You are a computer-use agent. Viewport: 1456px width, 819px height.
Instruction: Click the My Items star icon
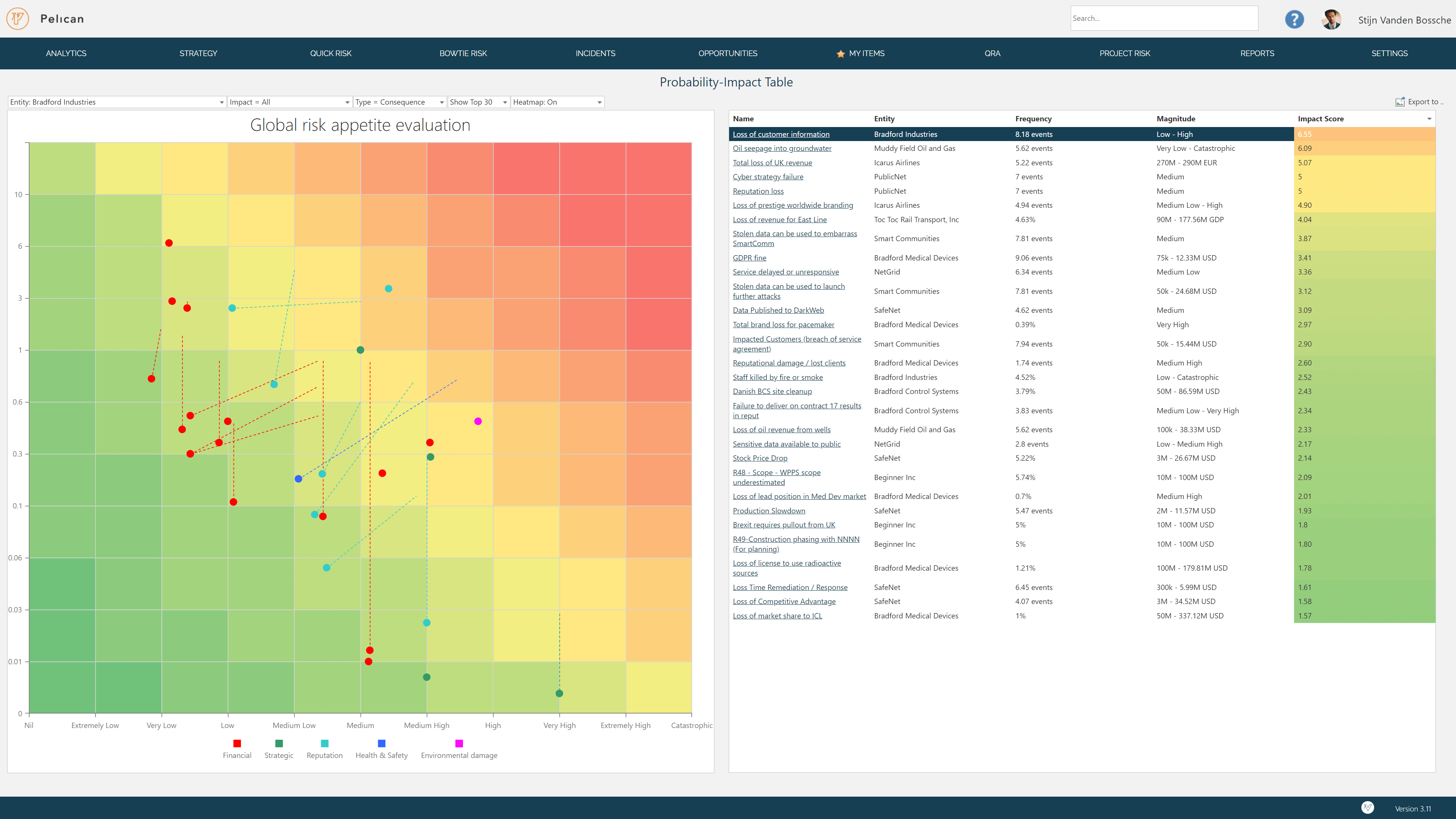pyautogui.click(x=841, y=54)
